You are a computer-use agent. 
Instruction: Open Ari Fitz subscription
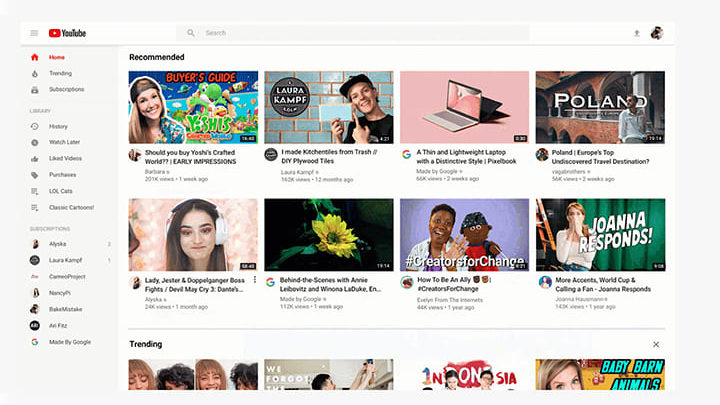point(58,326)
